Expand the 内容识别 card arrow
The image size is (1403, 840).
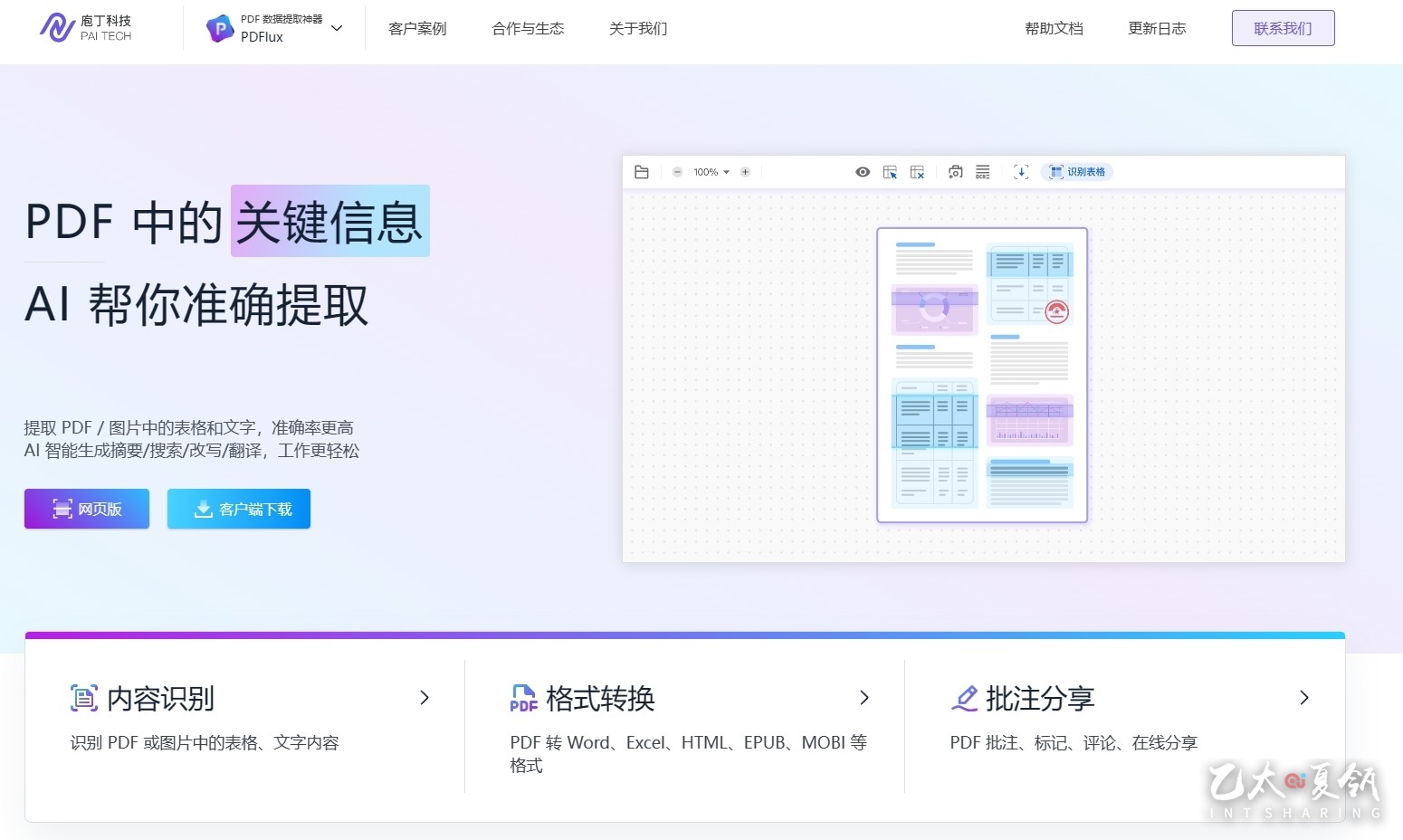pos(424,698)
